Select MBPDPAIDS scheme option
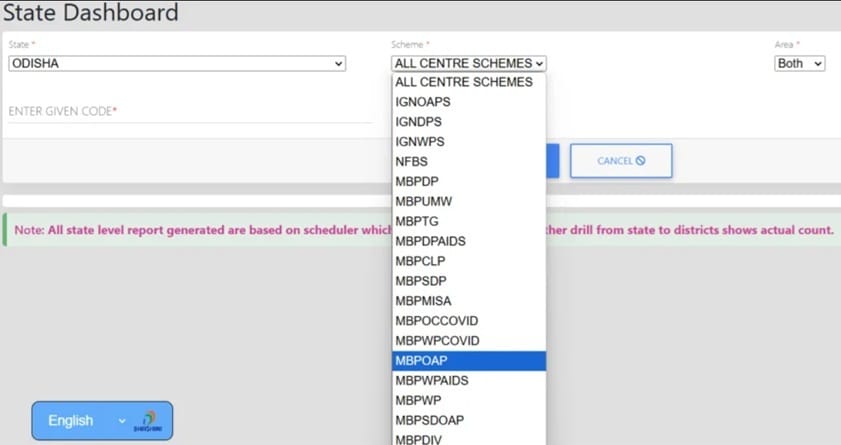The width and height of the screenshot is (841, 445). (469, 241)
